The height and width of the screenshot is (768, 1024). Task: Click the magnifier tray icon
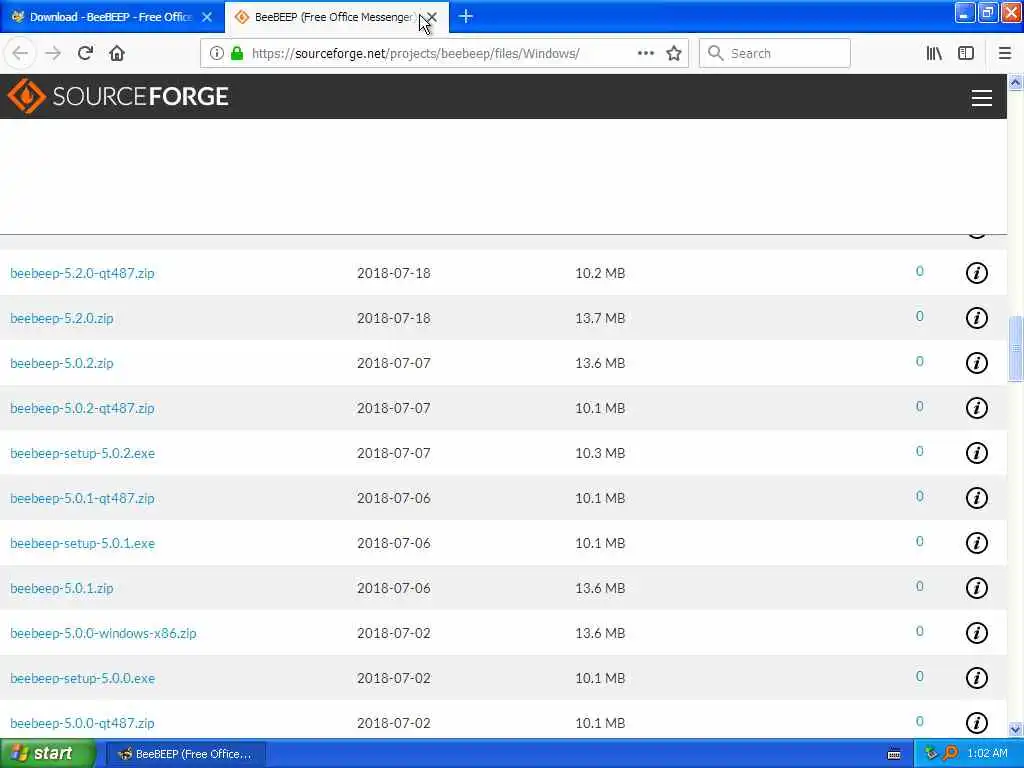(x=951, y=754)
